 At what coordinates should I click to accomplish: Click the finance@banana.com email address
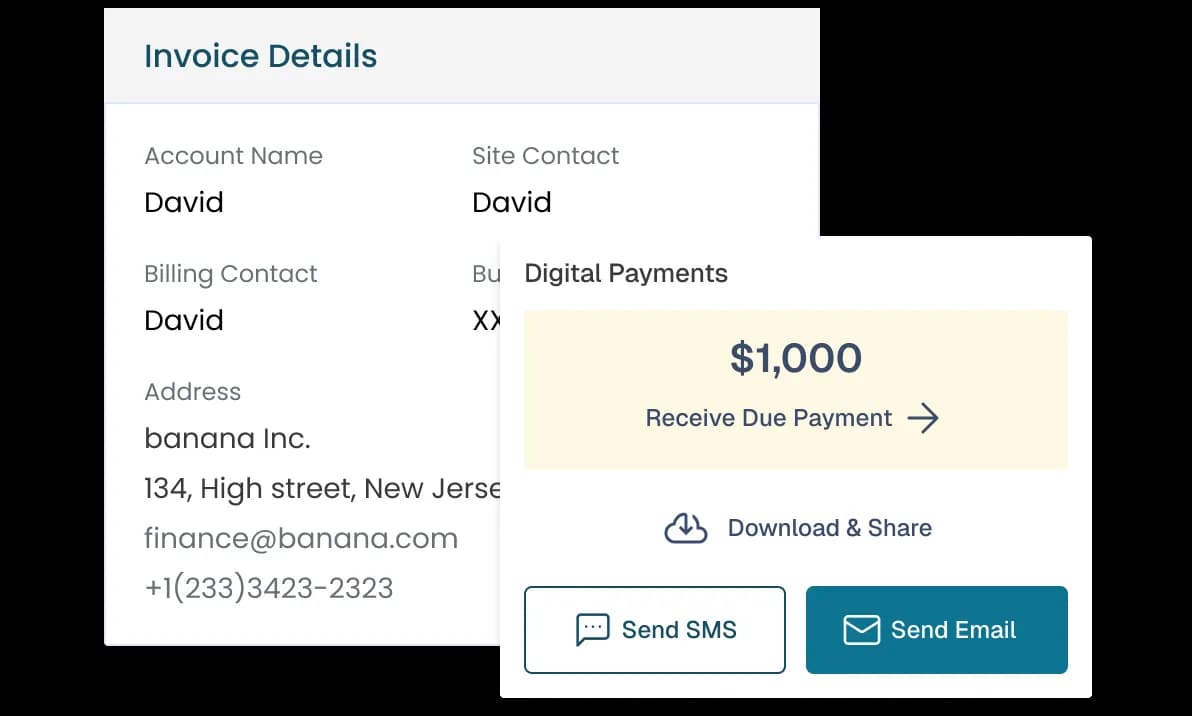click(301, 538)
